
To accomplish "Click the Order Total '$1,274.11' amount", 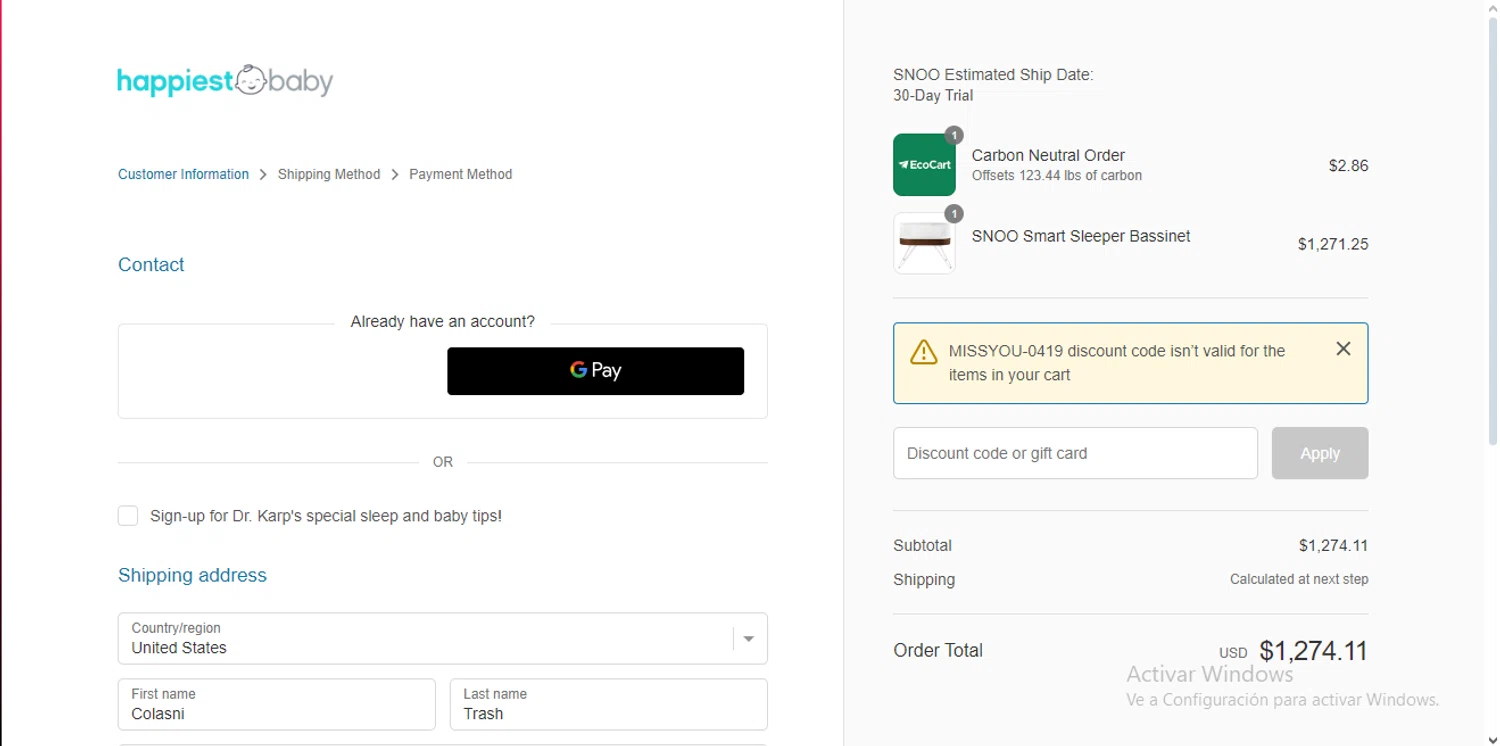I will point(1313,651).
